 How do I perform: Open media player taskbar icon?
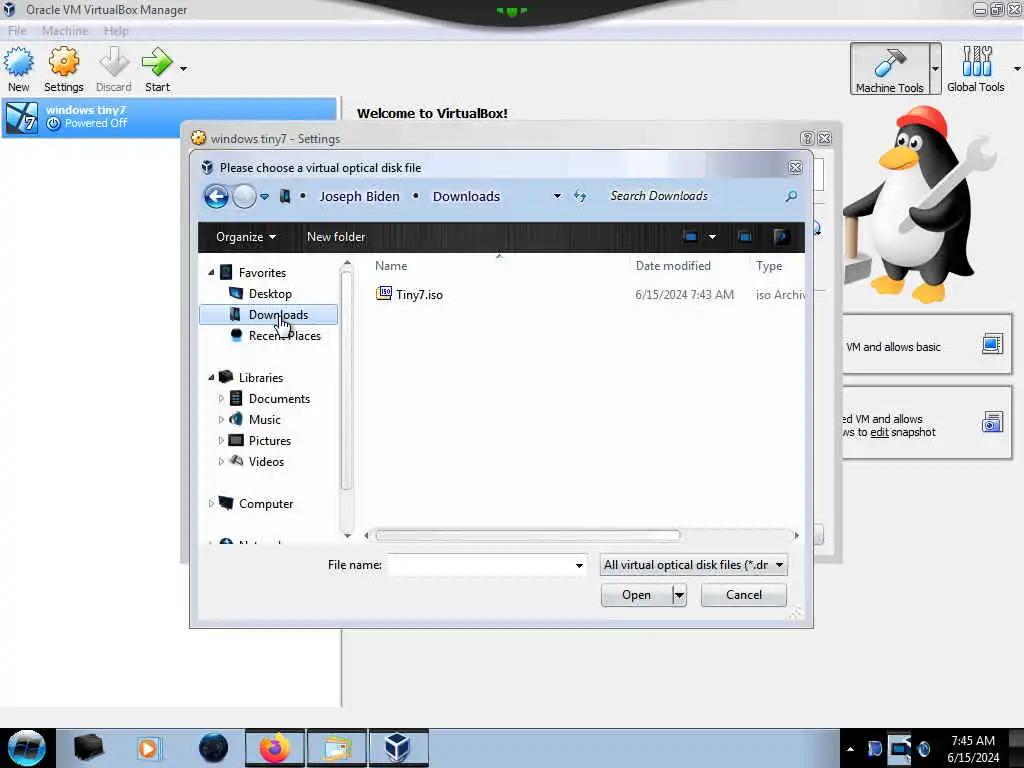(148, 748)
